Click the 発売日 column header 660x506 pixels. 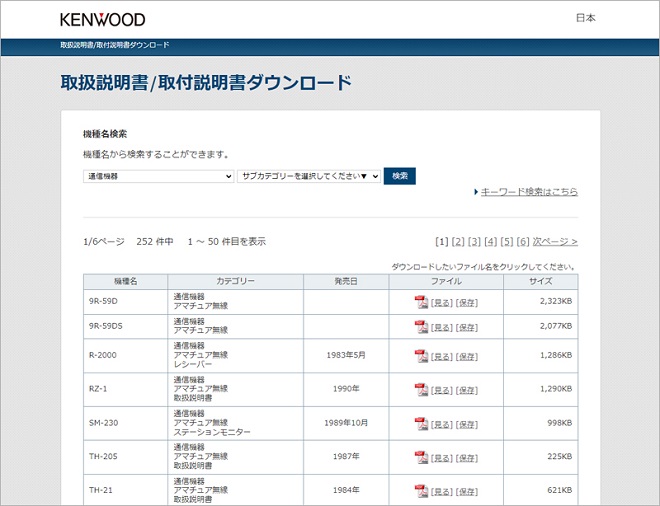pyautogui.click(x=346, y=281)
